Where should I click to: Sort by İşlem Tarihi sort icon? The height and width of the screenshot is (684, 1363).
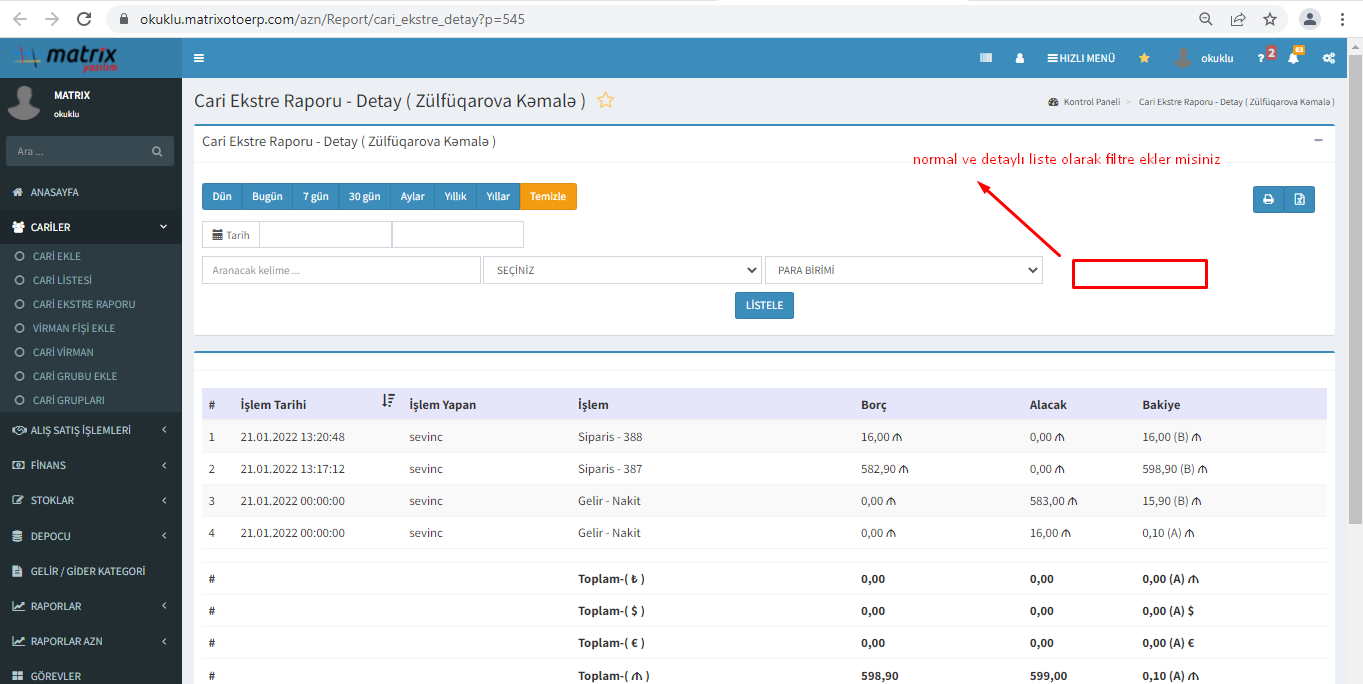(388, 401)
